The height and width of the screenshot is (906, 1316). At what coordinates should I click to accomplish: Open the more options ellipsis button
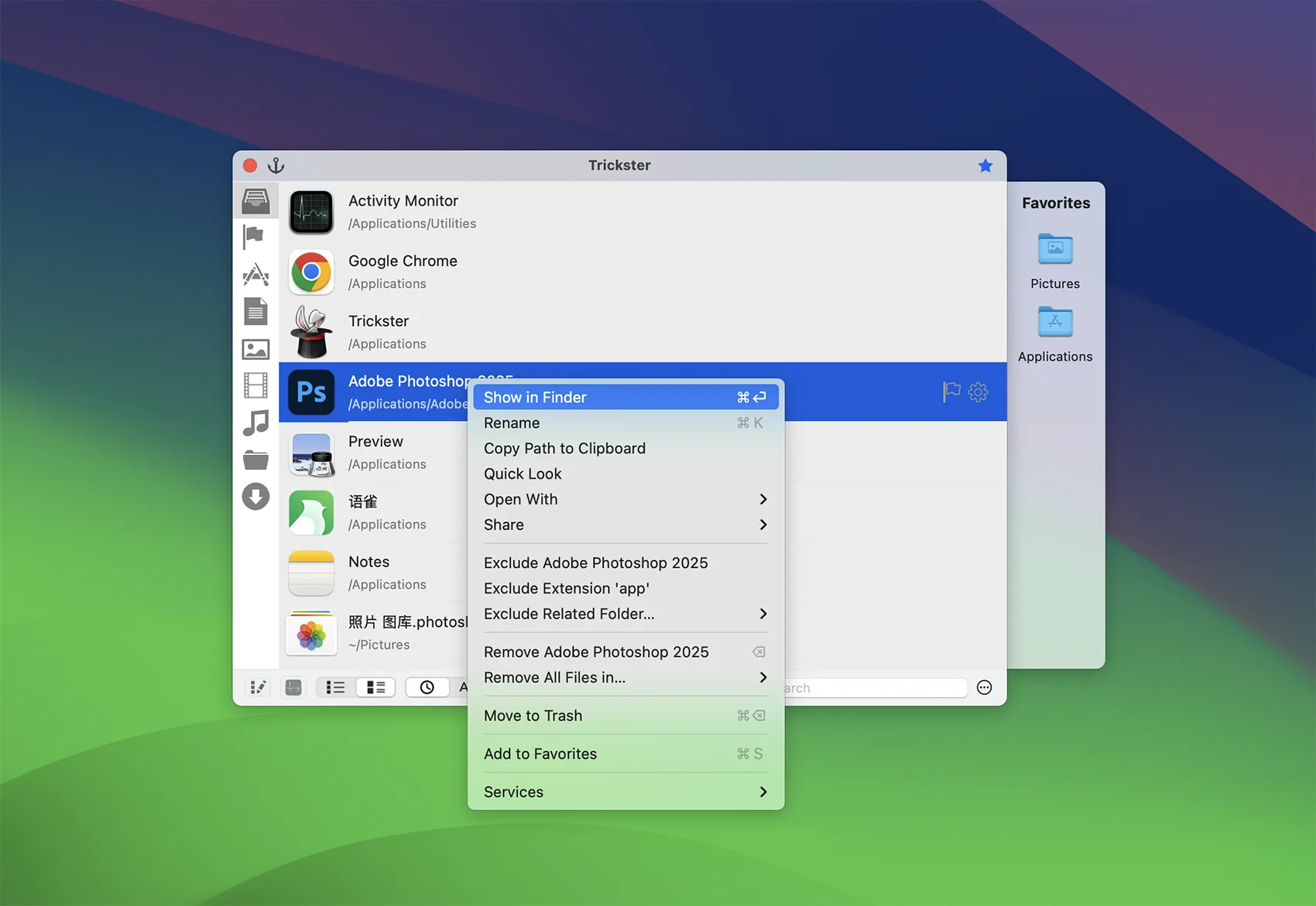[985, 687]
